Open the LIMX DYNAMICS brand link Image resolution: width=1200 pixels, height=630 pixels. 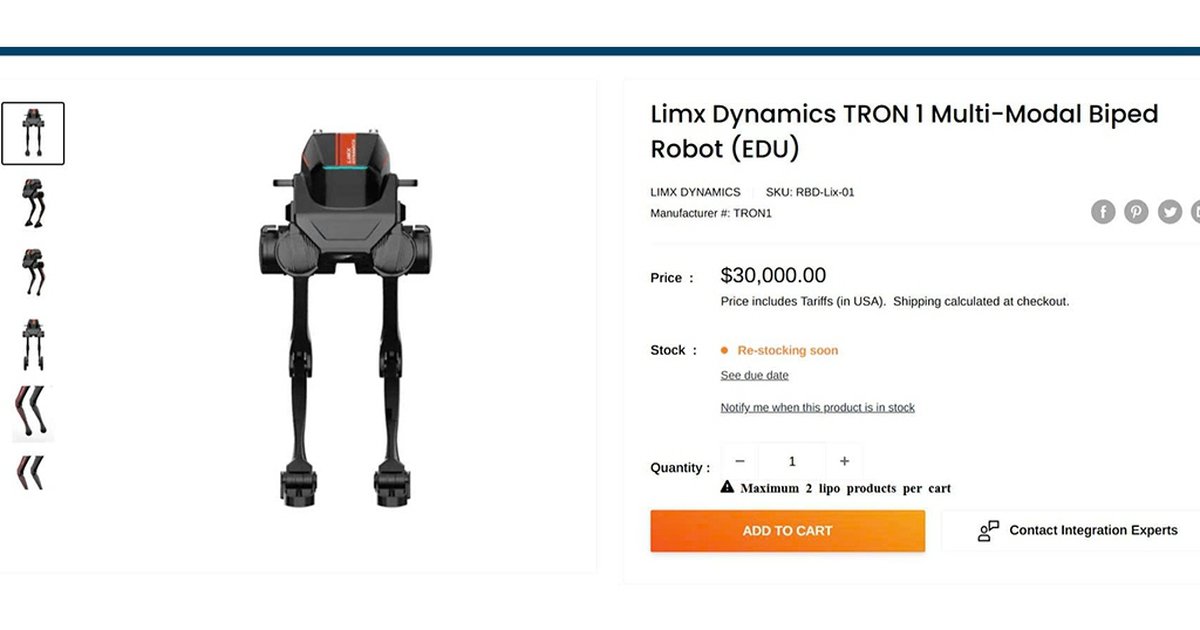pyautogui.click(x=696, y=192)
